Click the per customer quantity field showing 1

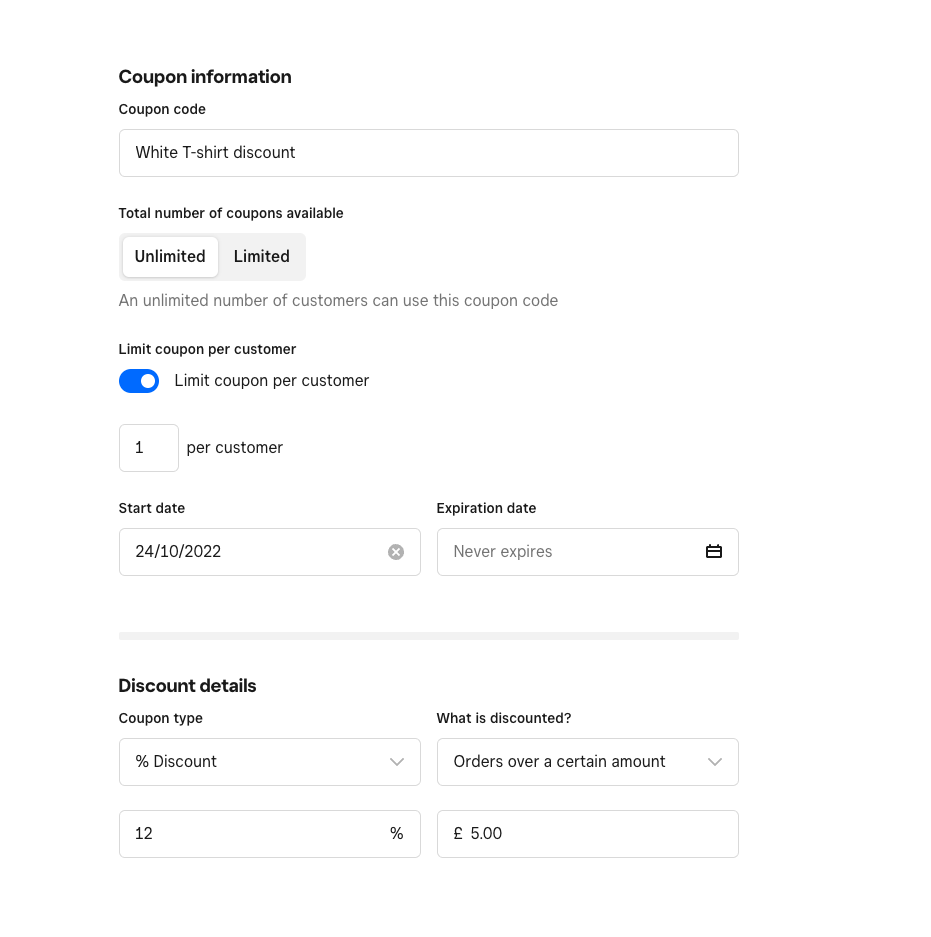(x=148, y=447)
